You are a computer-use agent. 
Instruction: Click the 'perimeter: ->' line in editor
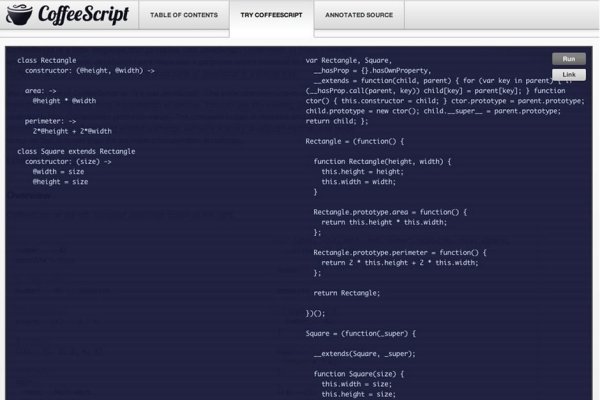click(x=51, y=121)
